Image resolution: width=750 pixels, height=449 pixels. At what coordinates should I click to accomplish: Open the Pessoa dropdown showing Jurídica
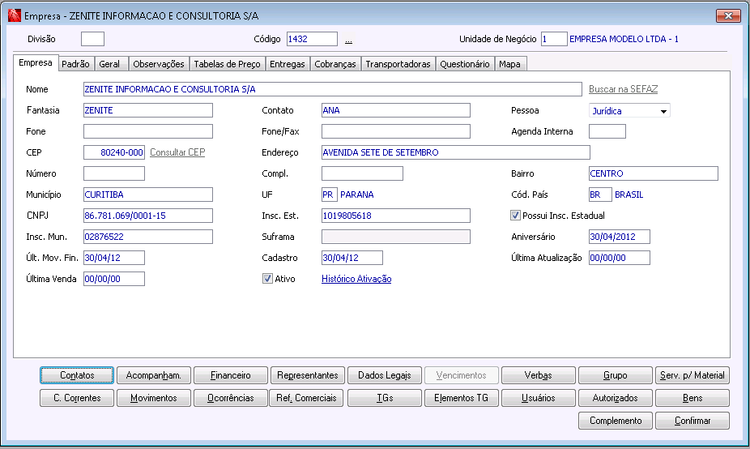[x=629, y=111]
